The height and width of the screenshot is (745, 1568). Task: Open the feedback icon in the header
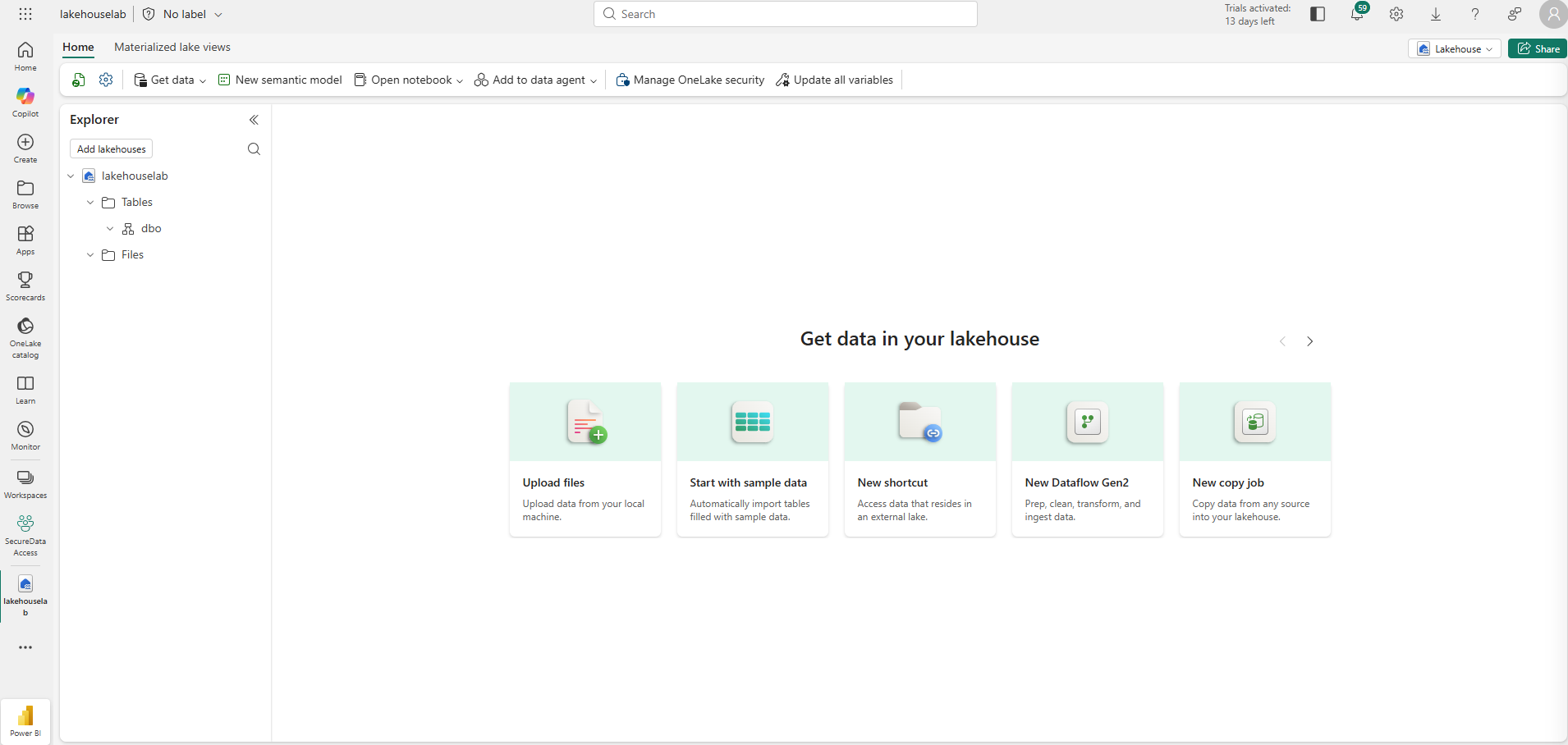(x=1515, y=14)
